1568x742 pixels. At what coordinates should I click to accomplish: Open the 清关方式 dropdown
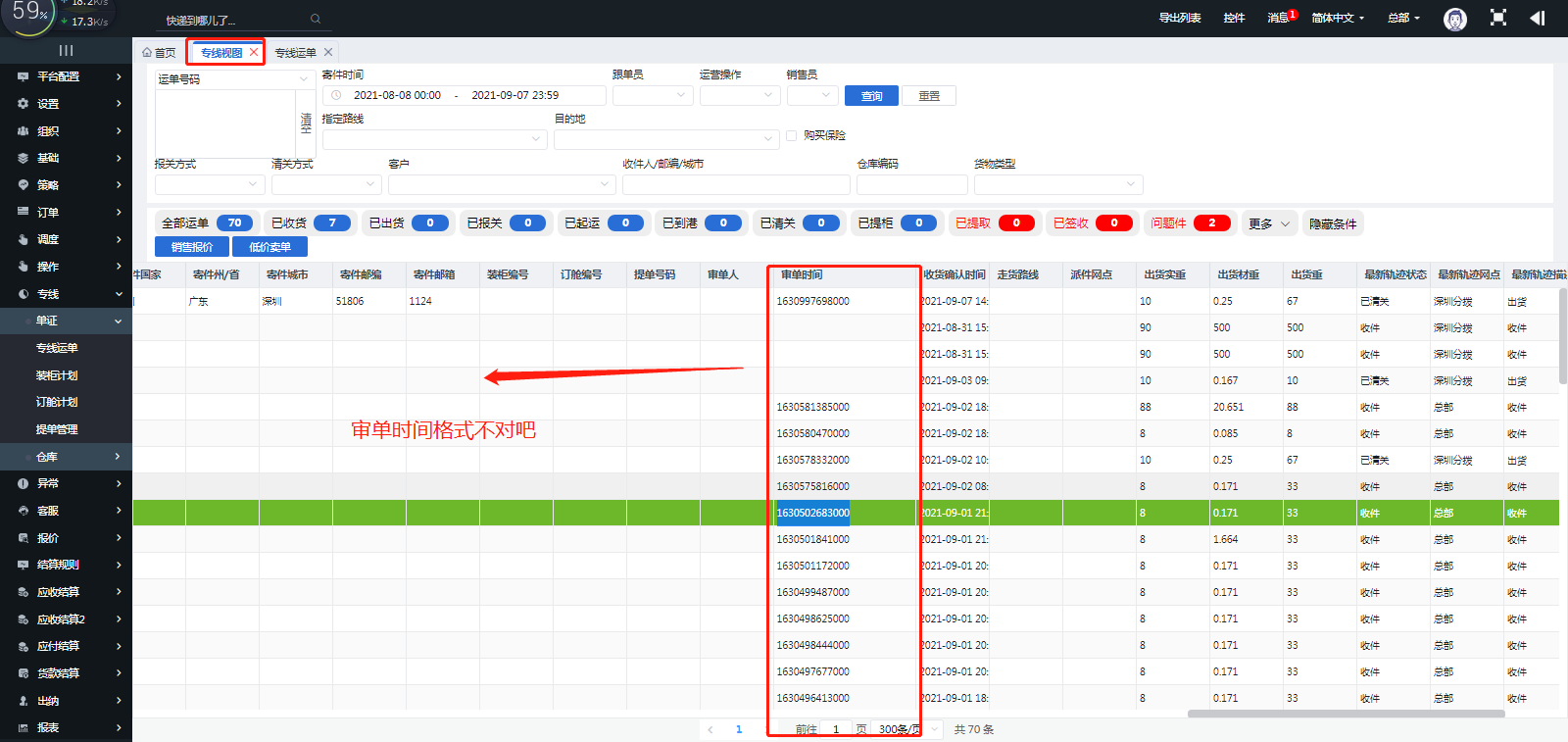tap(326, 184)
